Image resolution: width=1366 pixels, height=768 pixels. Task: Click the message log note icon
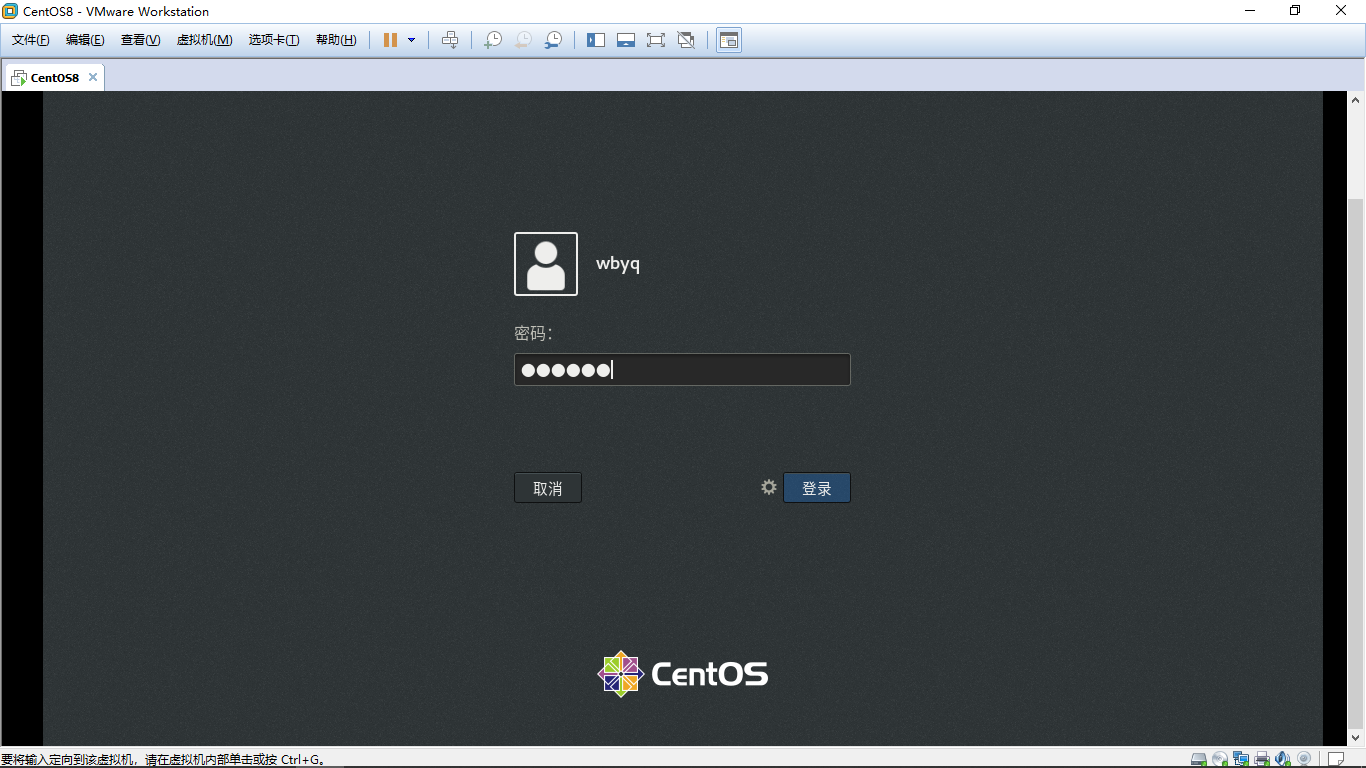pos(1336,759)
